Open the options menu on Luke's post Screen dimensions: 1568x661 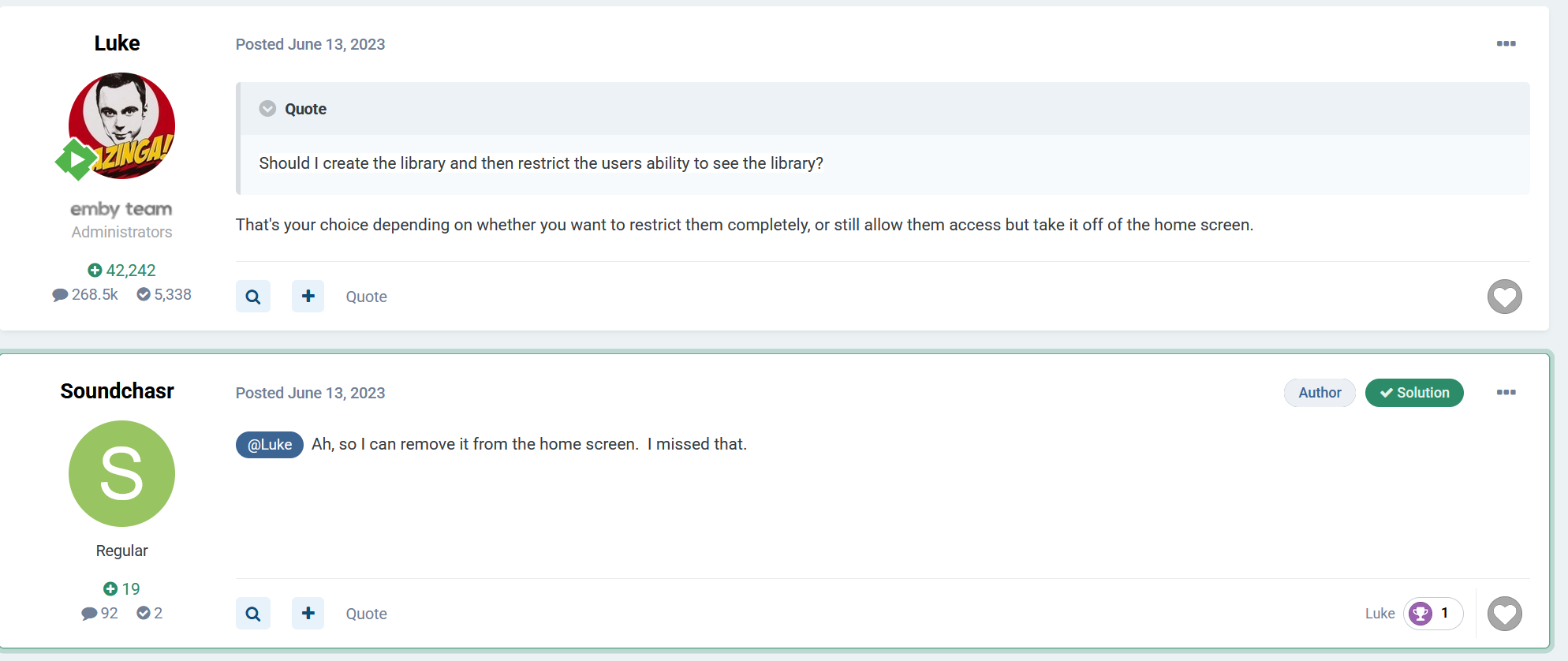pyautogui.click(x=1506, y=43)
